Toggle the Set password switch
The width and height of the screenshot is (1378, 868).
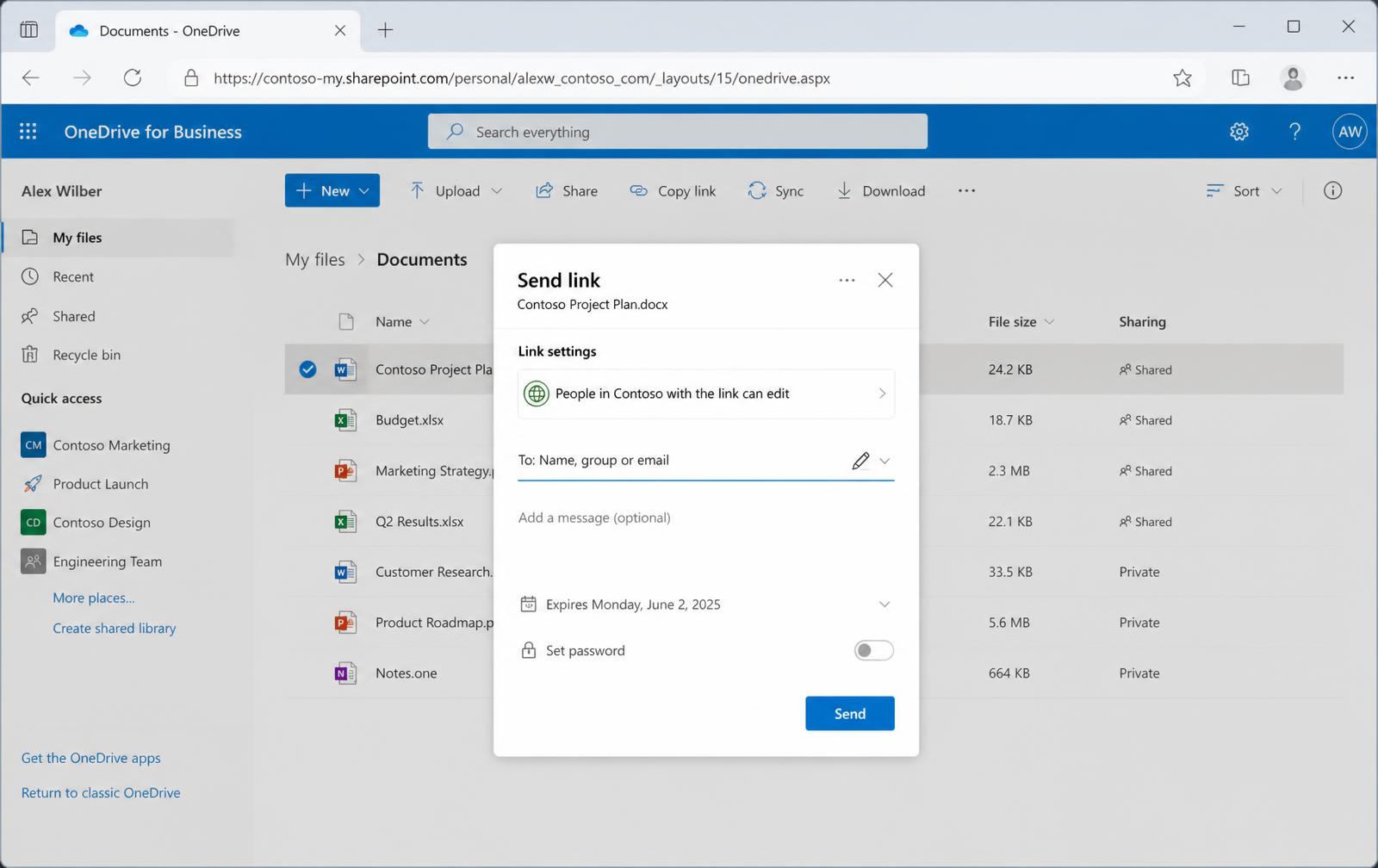click(873, 651)
